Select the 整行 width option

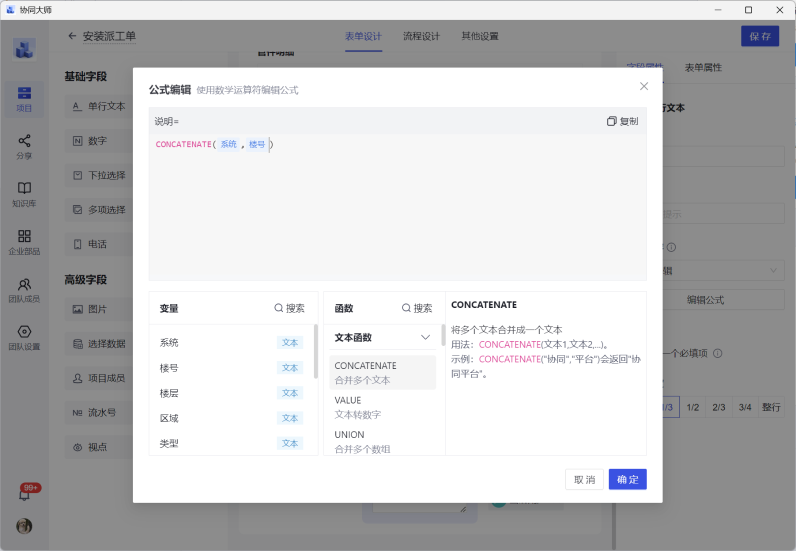771,408
